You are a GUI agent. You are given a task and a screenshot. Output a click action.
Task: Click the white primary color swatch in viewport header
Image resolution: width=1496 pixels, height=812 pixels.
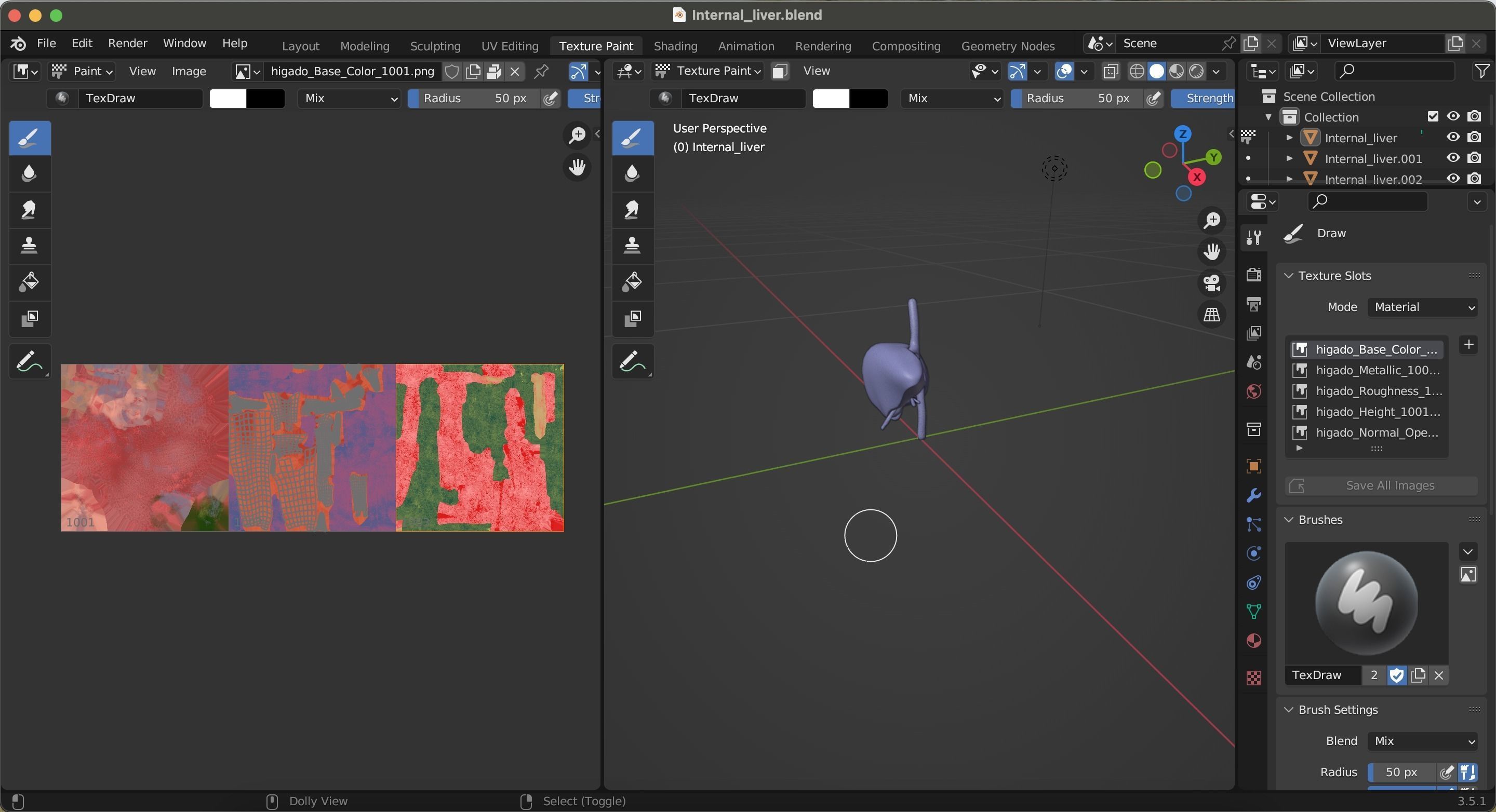pyautogui.click(x=831, y=98)
